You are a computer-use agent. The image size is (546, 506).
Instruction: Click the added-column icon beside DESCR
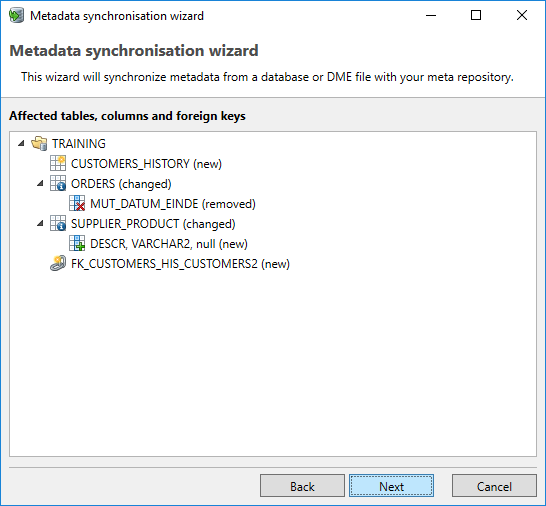point(77,243)
